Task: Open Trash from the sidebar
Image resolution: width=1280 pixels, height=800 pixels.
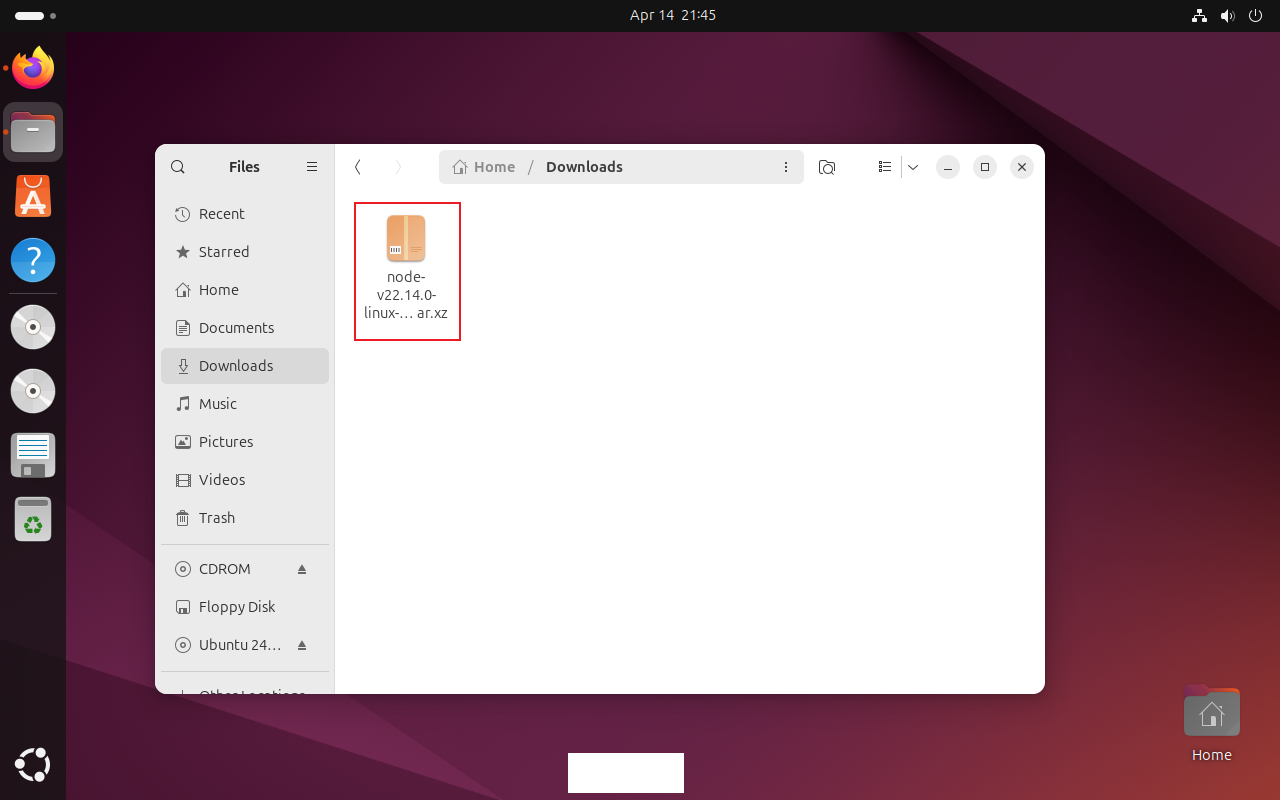Action: click(x=215, y=518)
